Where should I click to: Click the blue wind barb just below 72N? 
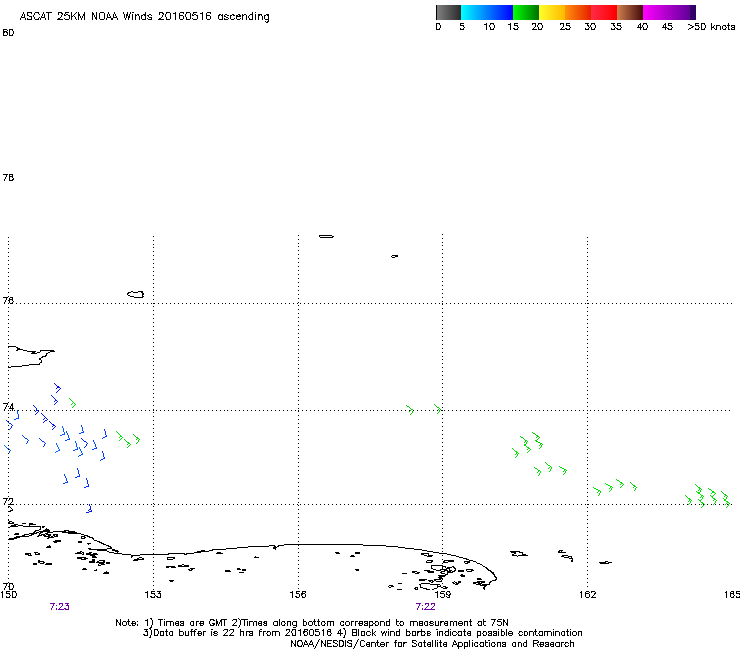point(89,509)
